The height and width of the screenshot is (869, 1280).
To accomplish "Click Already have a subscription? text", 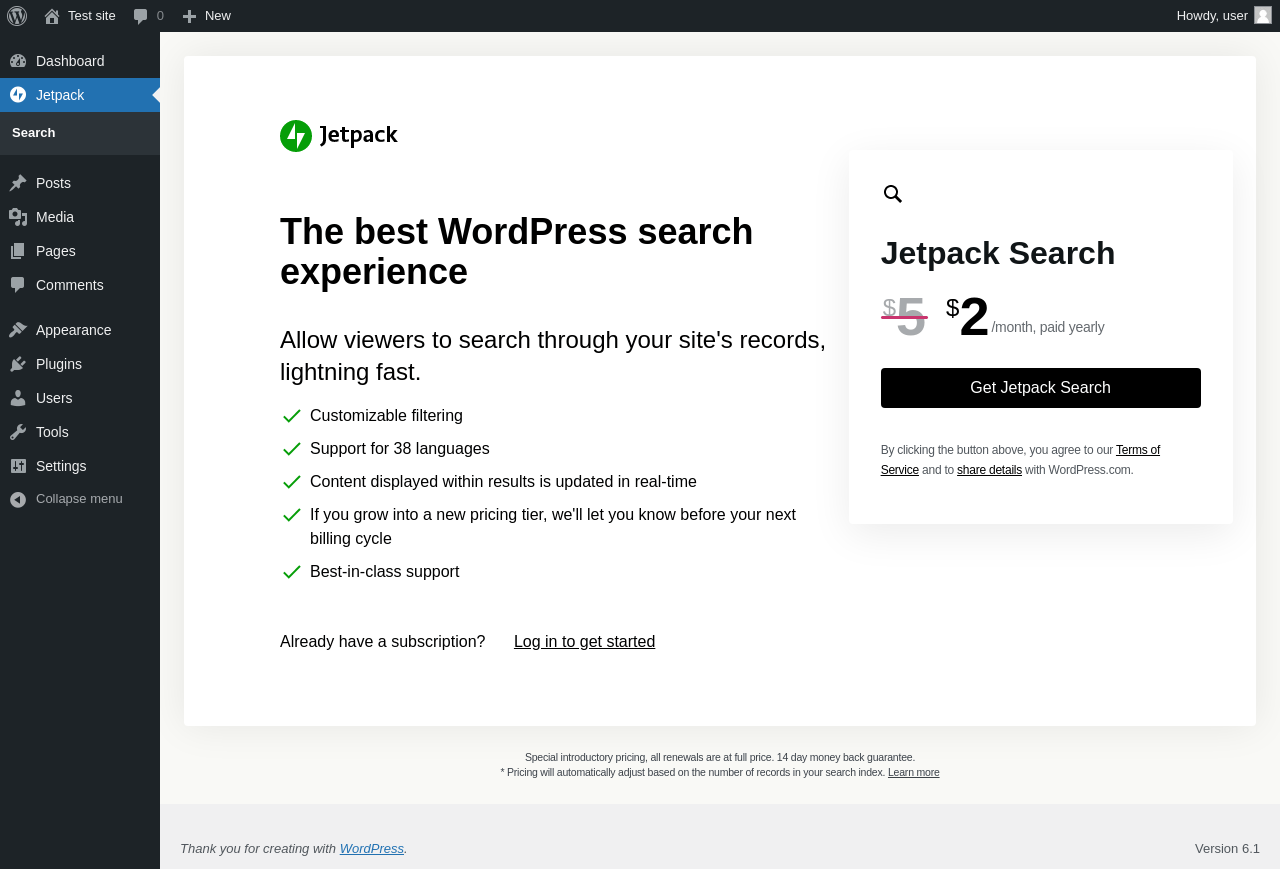I will click(383, 642).
